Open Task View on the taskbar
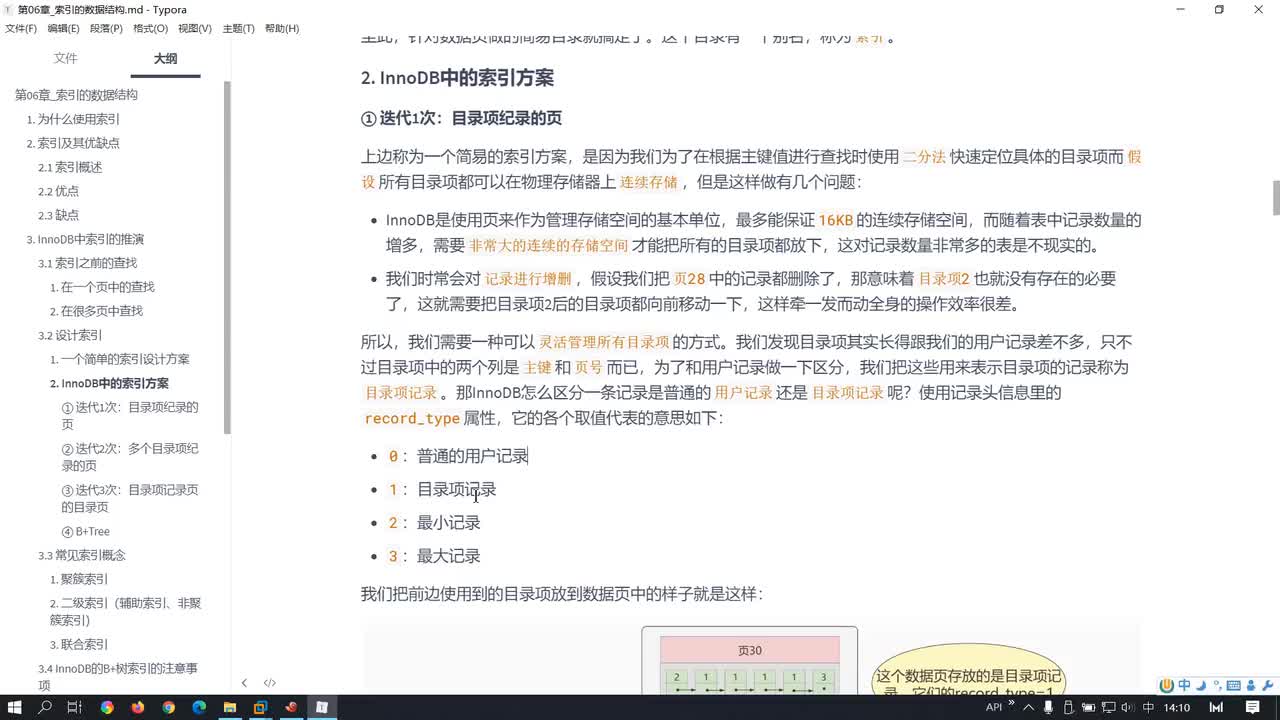Screen dimensions: 1280x720 75,707
